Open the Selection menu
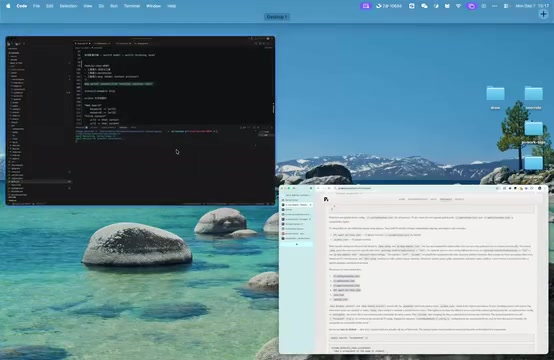The image size is (554, 360). click(68, 6)
